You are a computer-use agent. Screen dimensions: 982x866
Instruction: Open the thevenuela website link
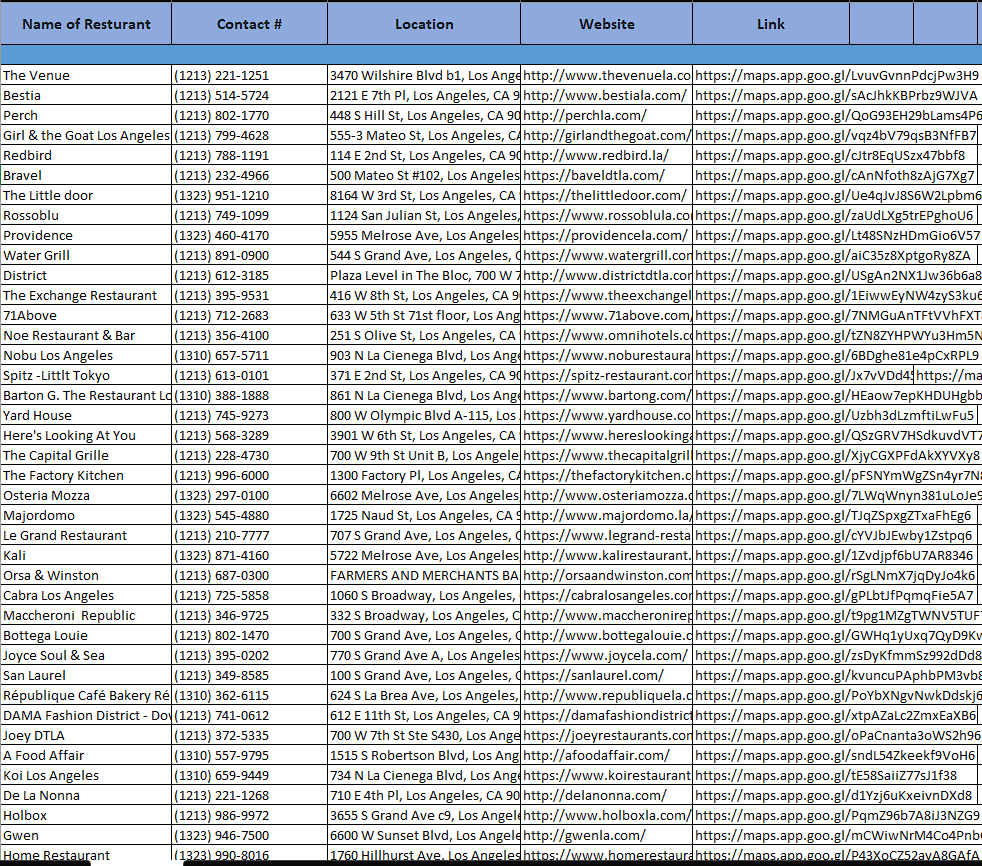[607, 75]
